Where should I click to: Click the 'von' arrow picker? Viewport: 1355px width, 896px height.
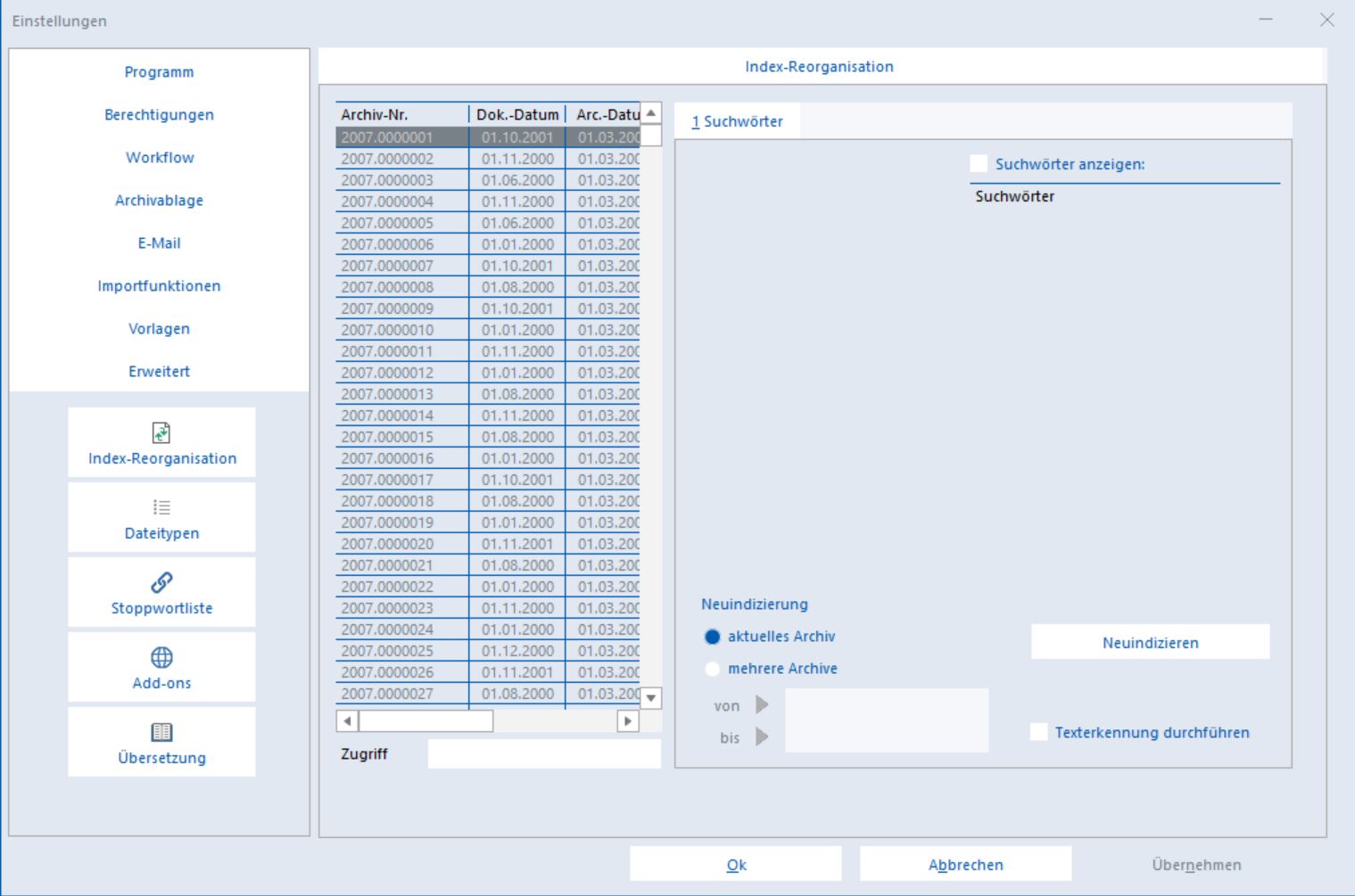[x=762, y=705]
